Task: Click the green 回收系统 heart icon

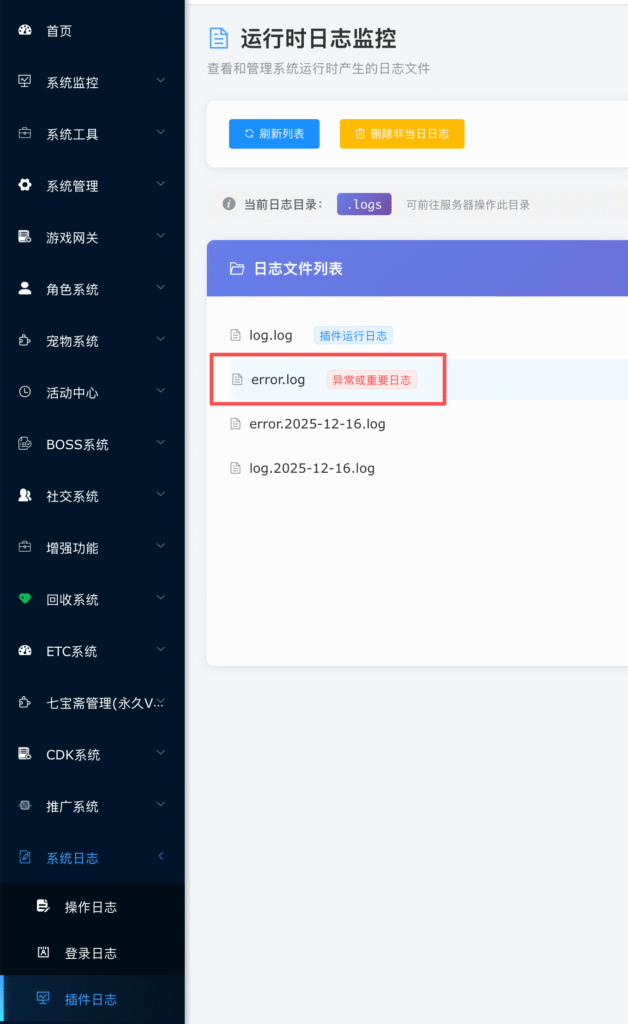Action: [x=25, y=598]
